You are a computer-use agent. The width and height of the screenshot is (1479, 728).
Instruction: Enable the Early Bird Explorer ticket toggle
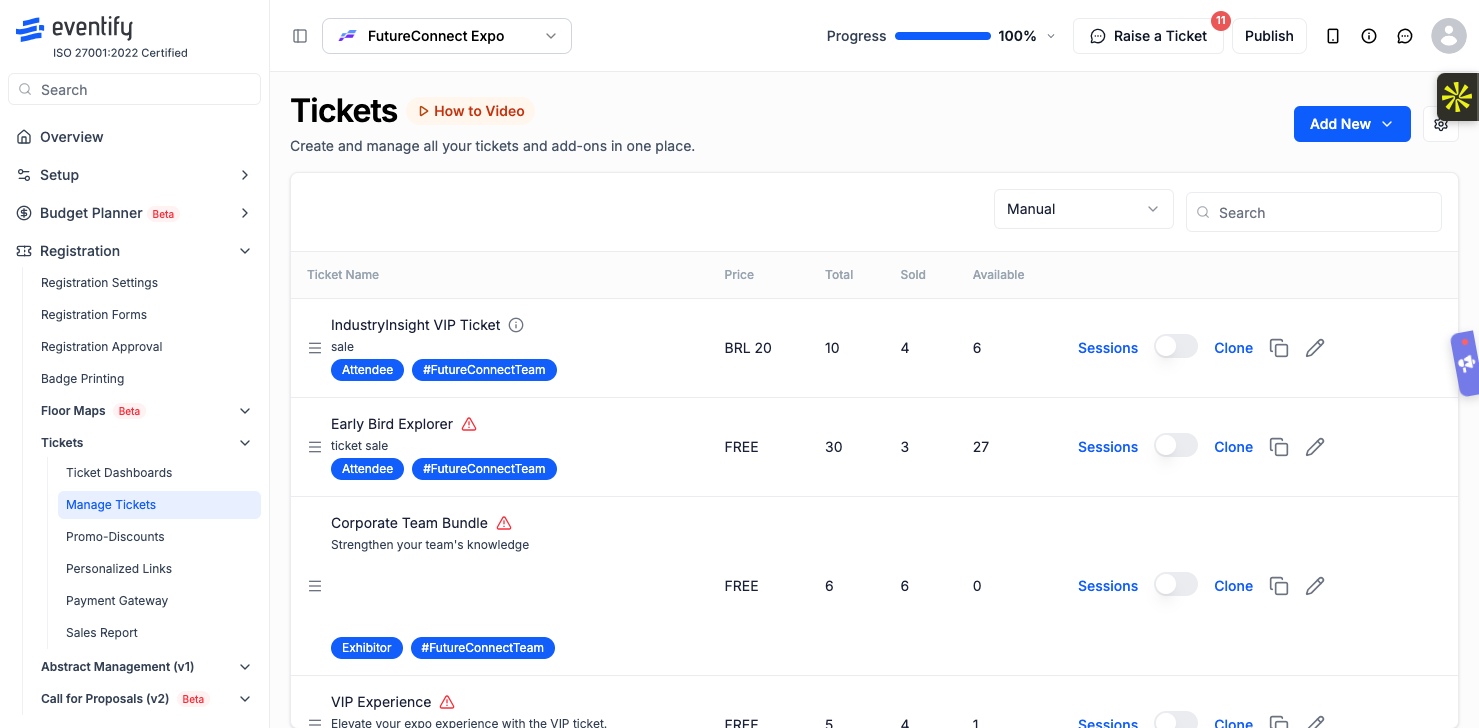[x=1176, y=446]
